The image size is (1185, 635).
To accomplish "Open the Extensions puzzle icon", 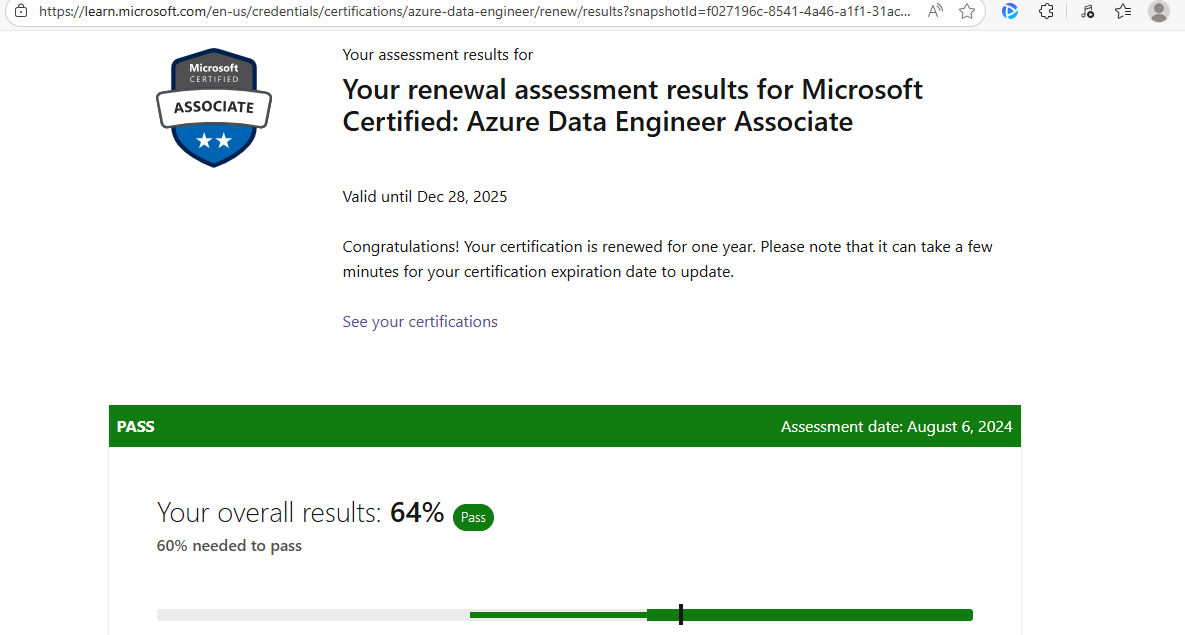I will 1046,11.
